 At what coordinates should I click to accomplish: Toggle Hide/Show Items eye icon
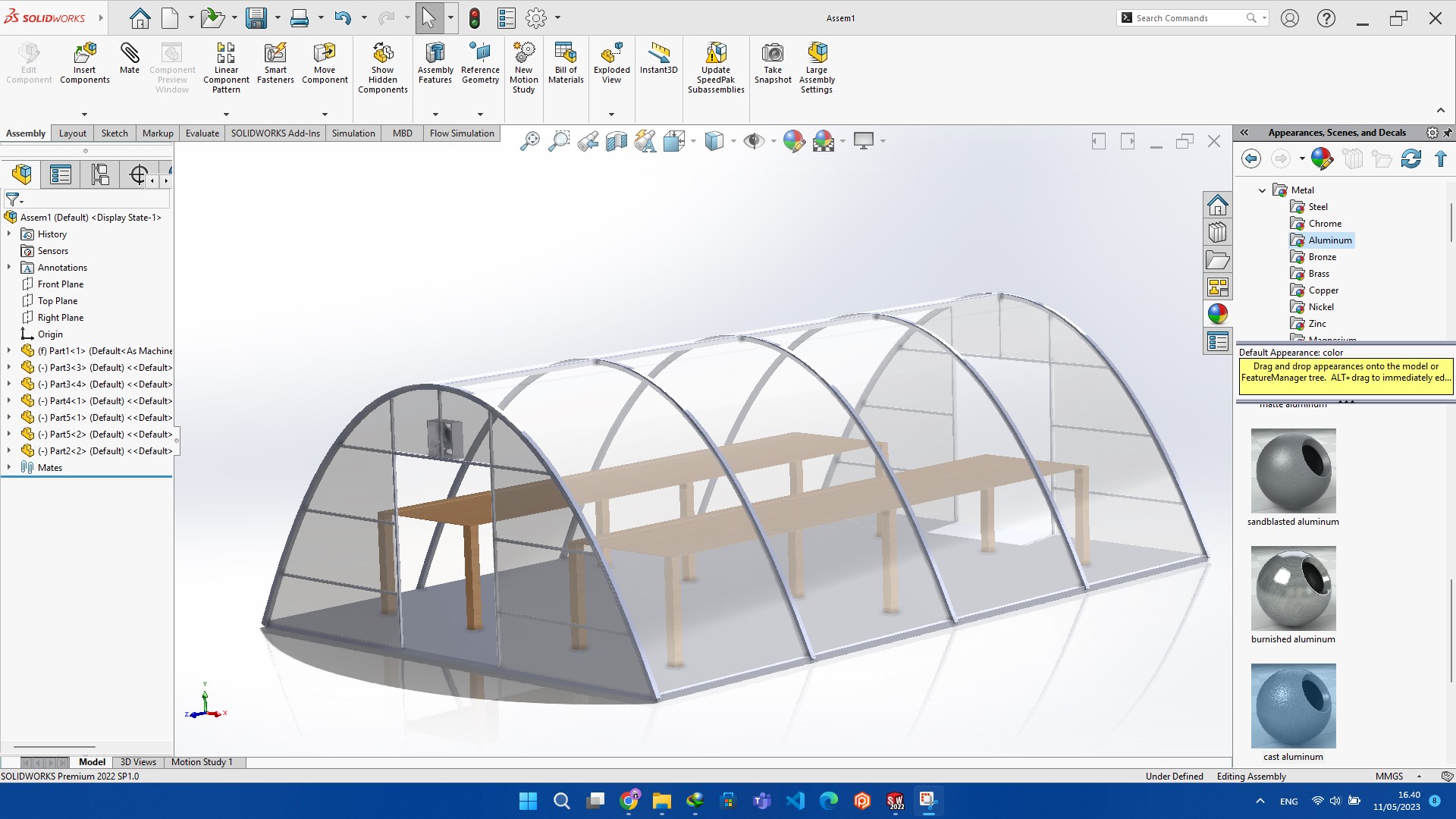(x=753, y=141)
